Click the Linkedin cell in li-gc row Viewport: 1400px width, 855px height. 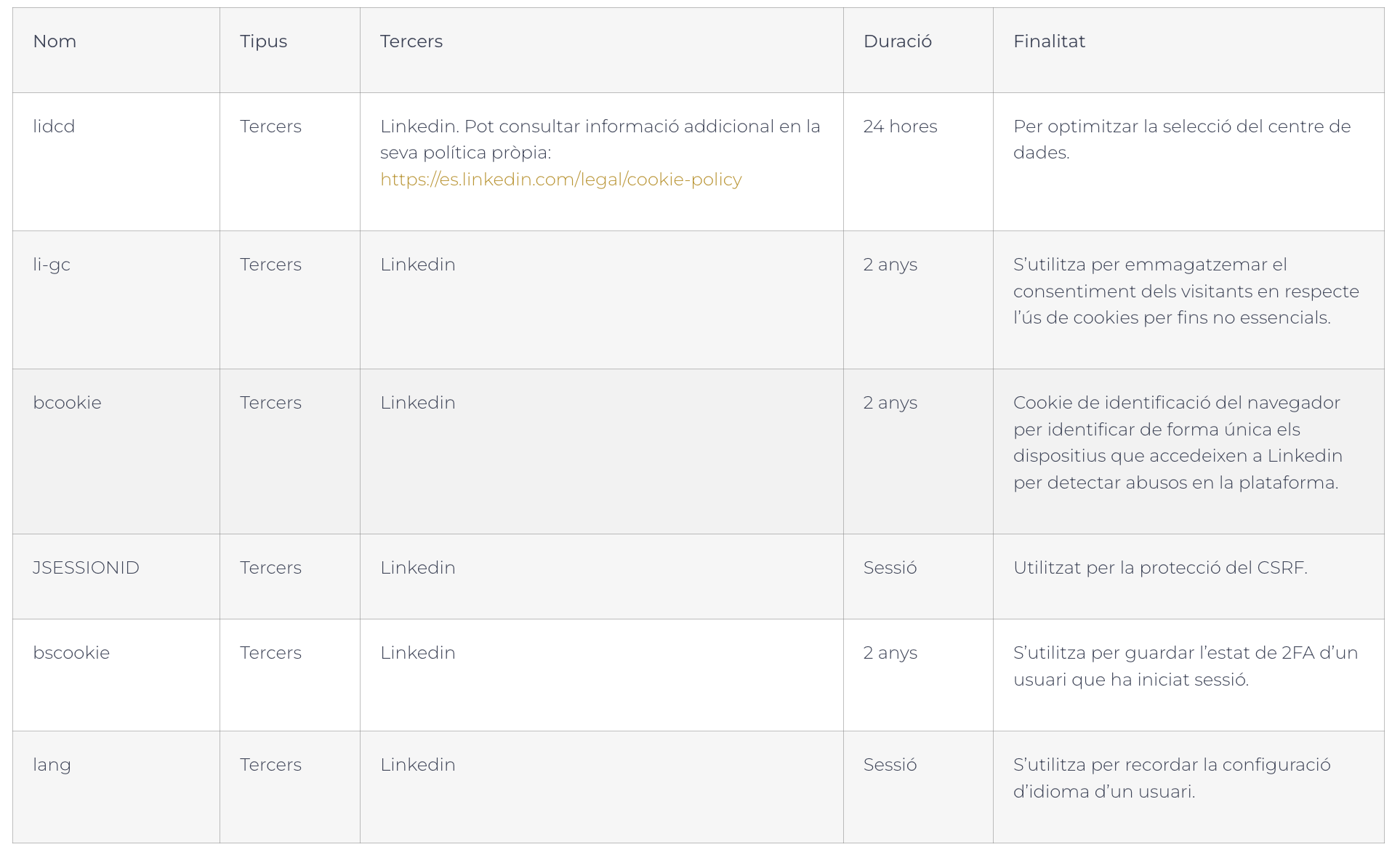point(418,265)
